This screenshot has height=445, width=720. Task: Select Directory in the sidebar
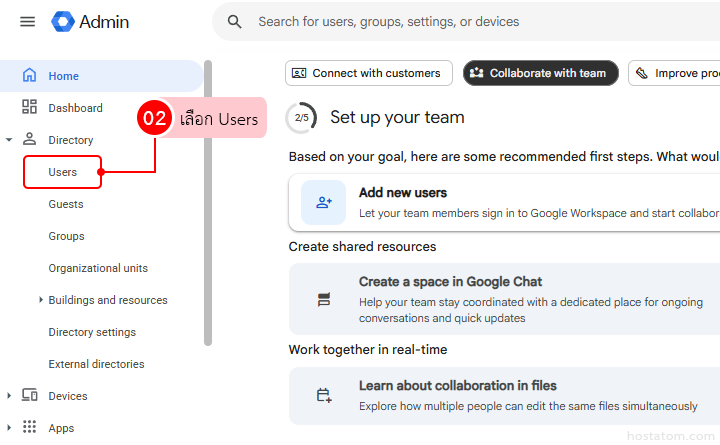(71, 140)
